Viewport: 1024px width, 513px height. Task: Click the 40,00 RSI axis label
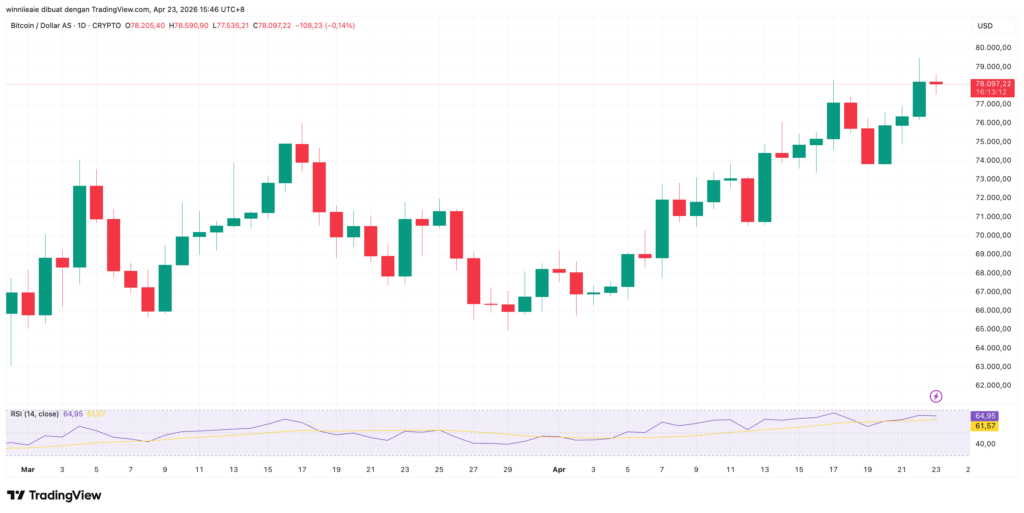(x=984, y=444)
